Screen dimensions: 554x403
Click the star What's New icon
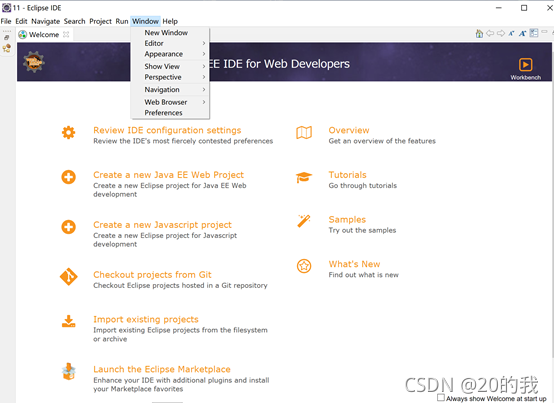[x=304, y=266]
